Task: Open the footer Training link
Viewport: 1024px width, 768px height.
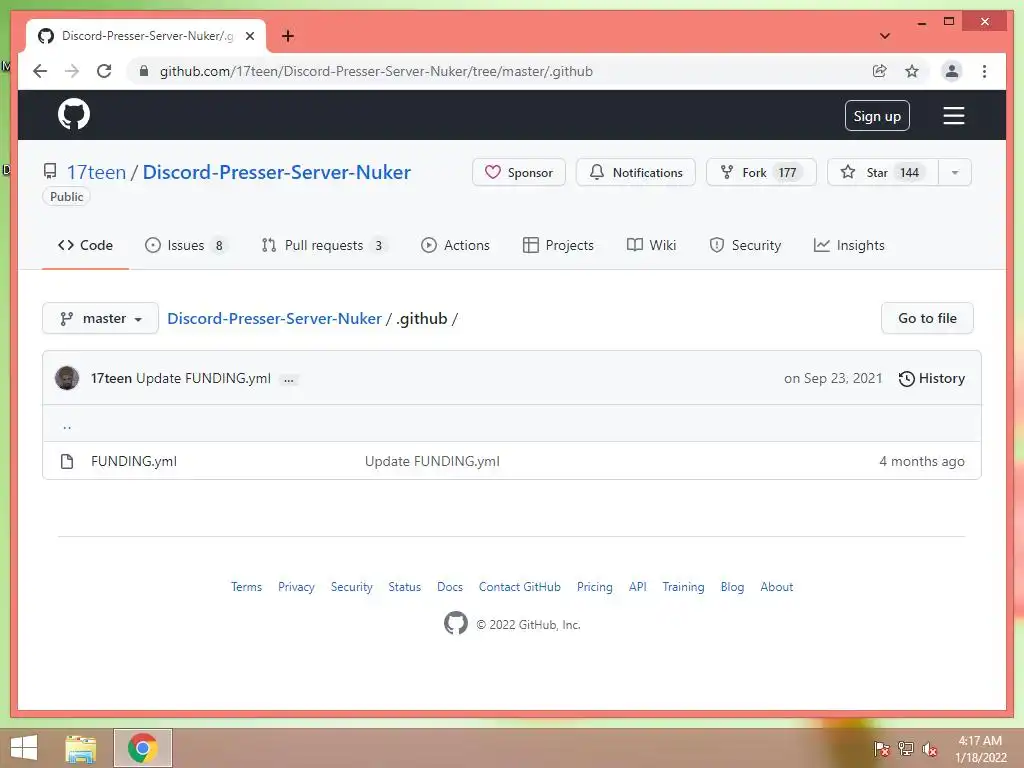Action: [683, 586]
